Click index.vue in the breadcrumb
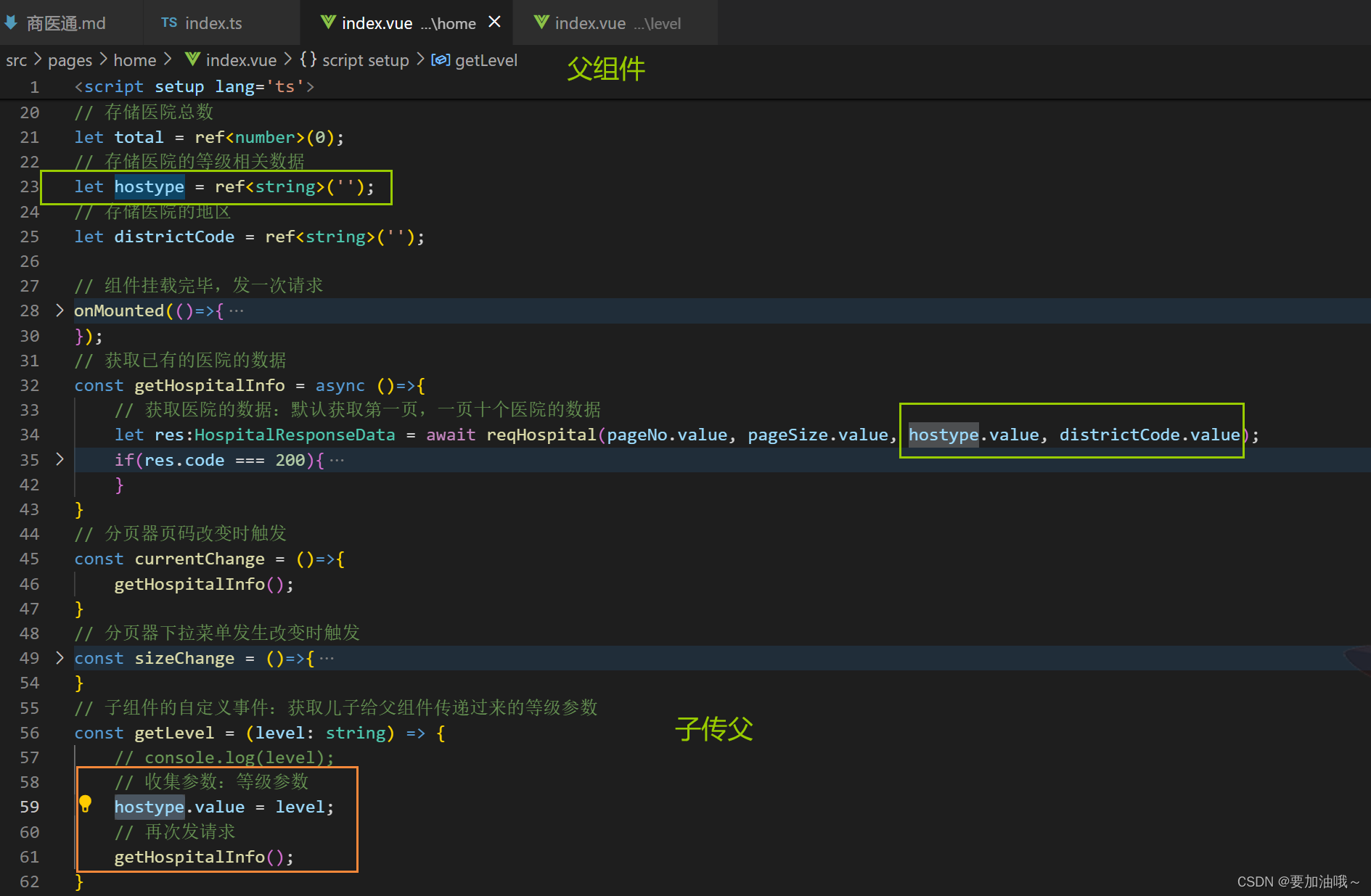This screenshot has width=1371, height=896. coord(241,60)
